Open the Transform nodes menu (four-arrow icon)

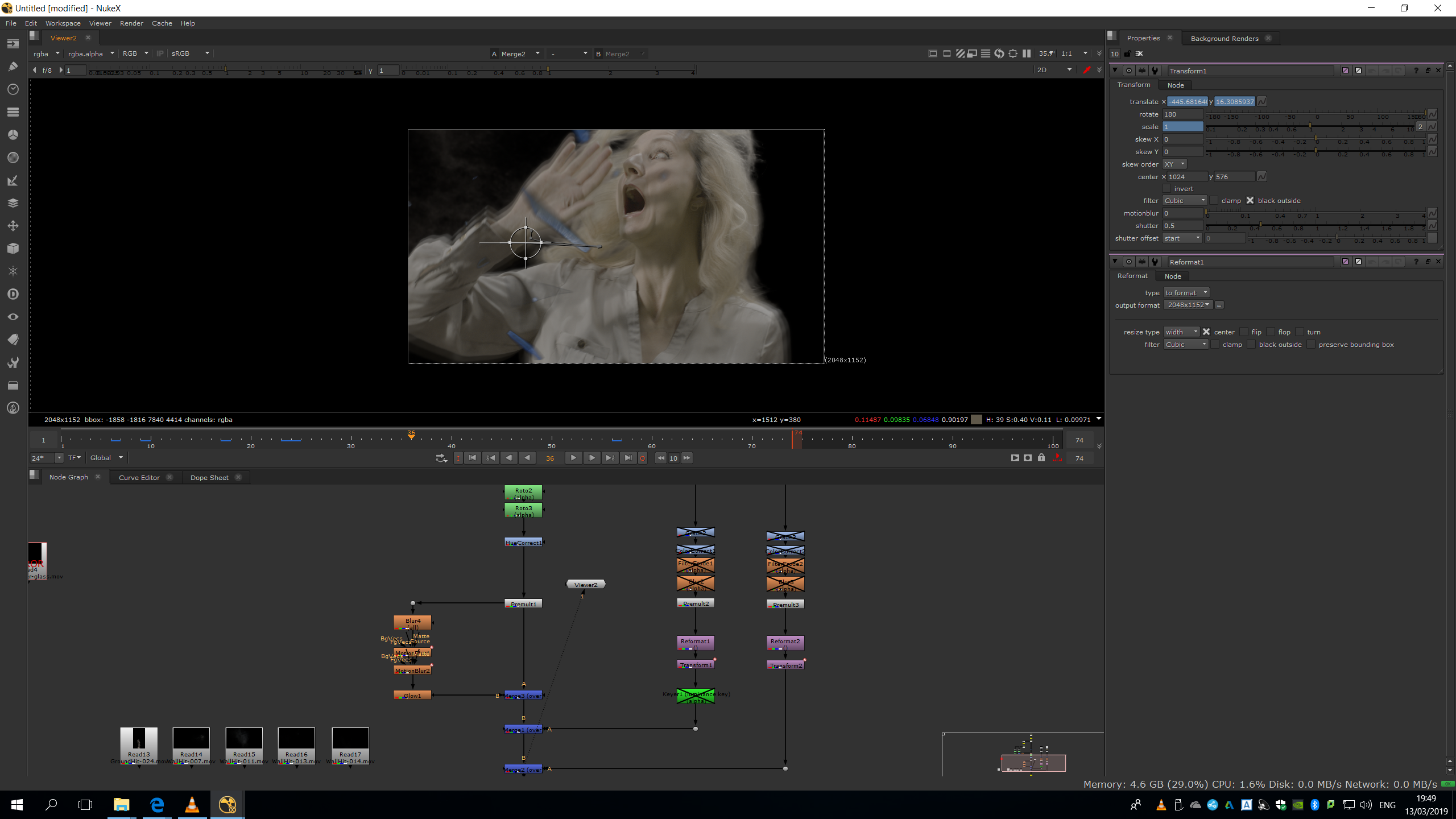click(x=13, y=226)
